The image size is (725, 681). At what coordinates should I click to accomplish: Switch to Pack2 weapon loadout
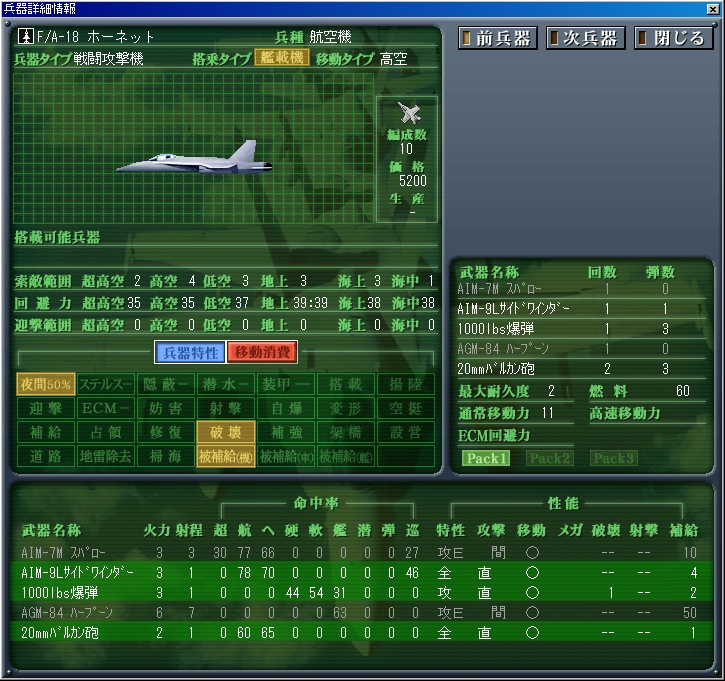point(550,458)
